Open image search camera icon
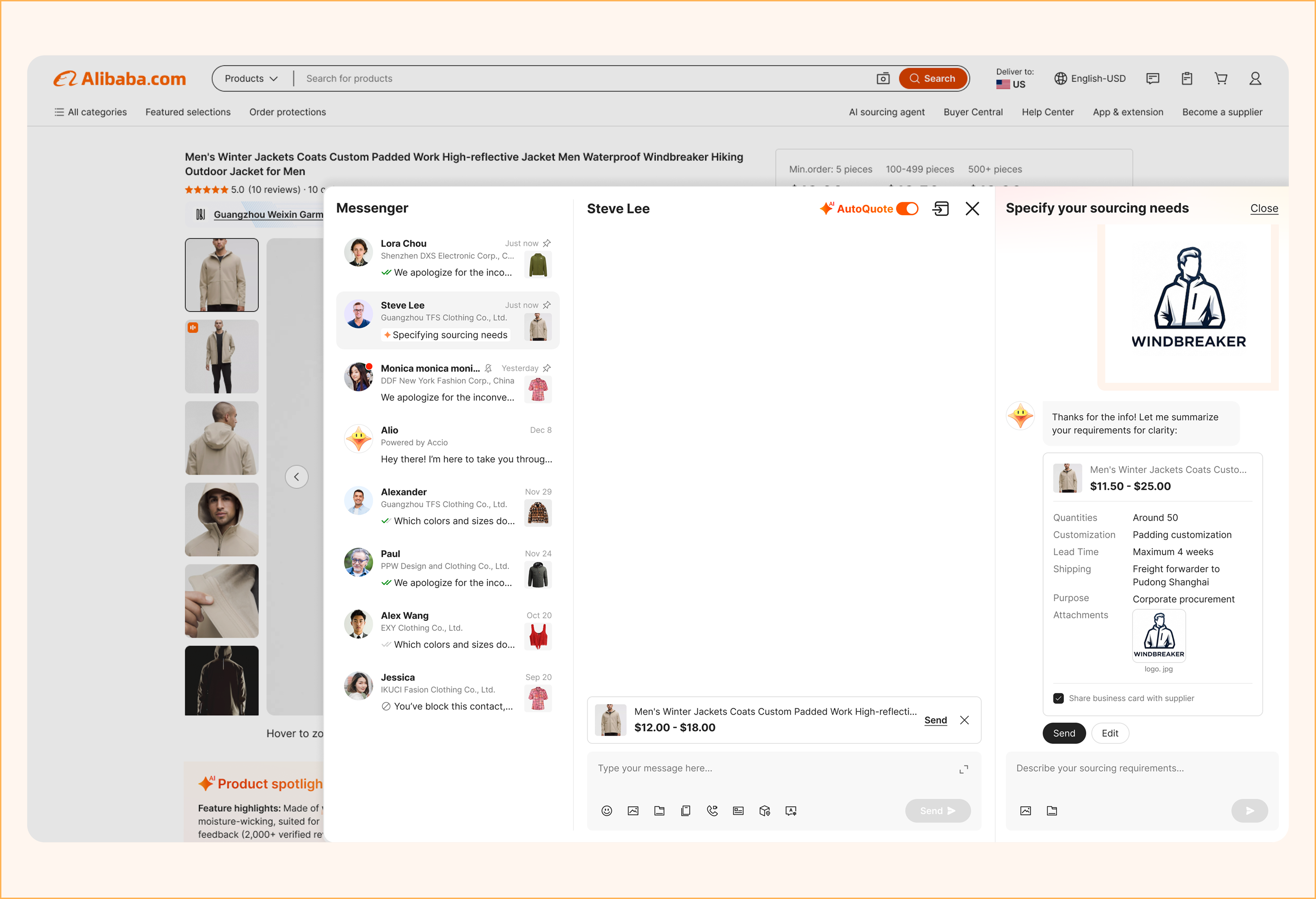This screenshot has width=1316, height=899. coord(883,79)
